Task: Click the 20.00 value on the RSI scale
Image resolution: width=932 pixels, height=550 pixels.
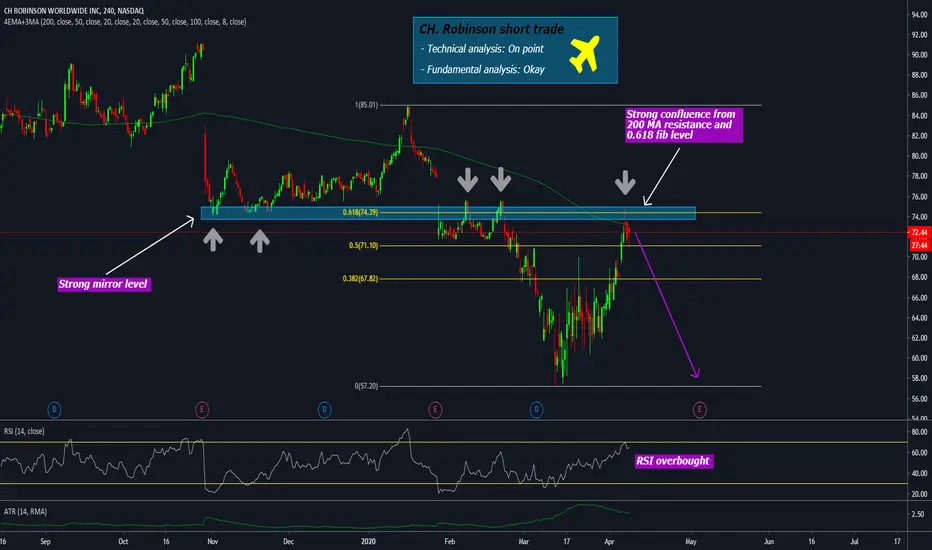Action: (x=919, y=494)
